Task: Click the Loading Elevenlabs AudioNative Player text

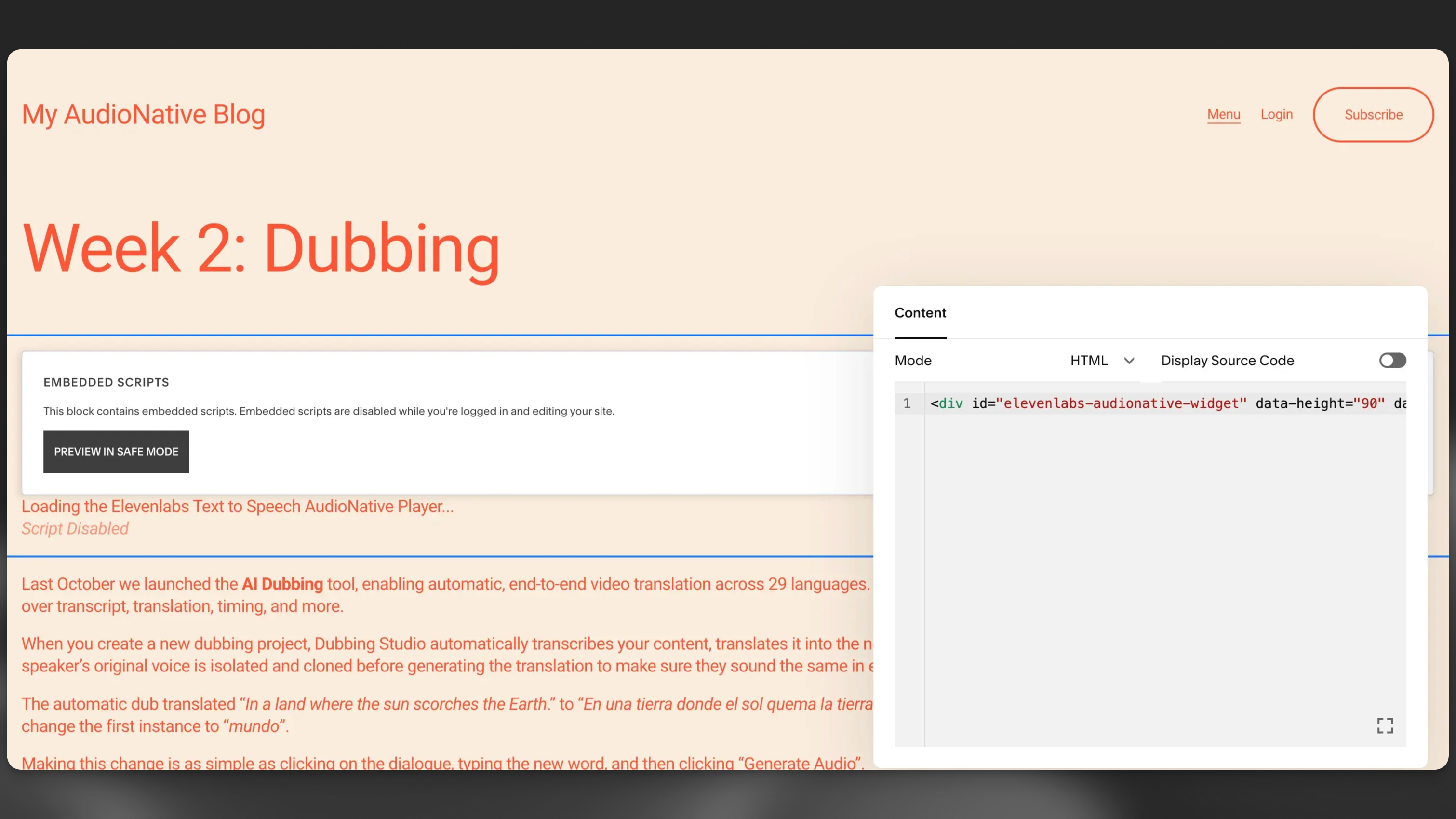Action: [x=238, y=506]
